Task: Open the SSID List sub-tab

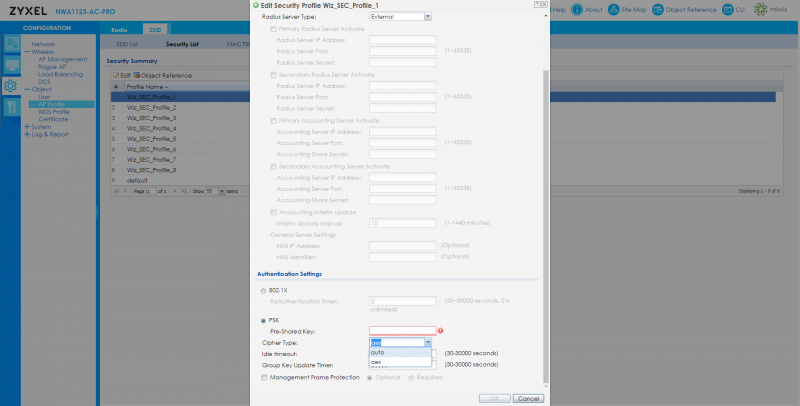Action: [x=127, y=44]
